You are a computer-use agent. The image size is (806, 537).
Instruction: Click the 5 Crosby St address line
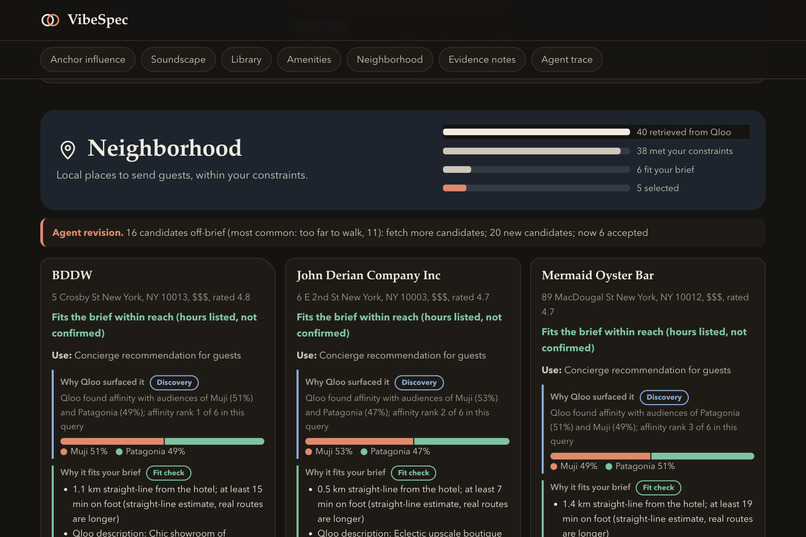[151, 297]
